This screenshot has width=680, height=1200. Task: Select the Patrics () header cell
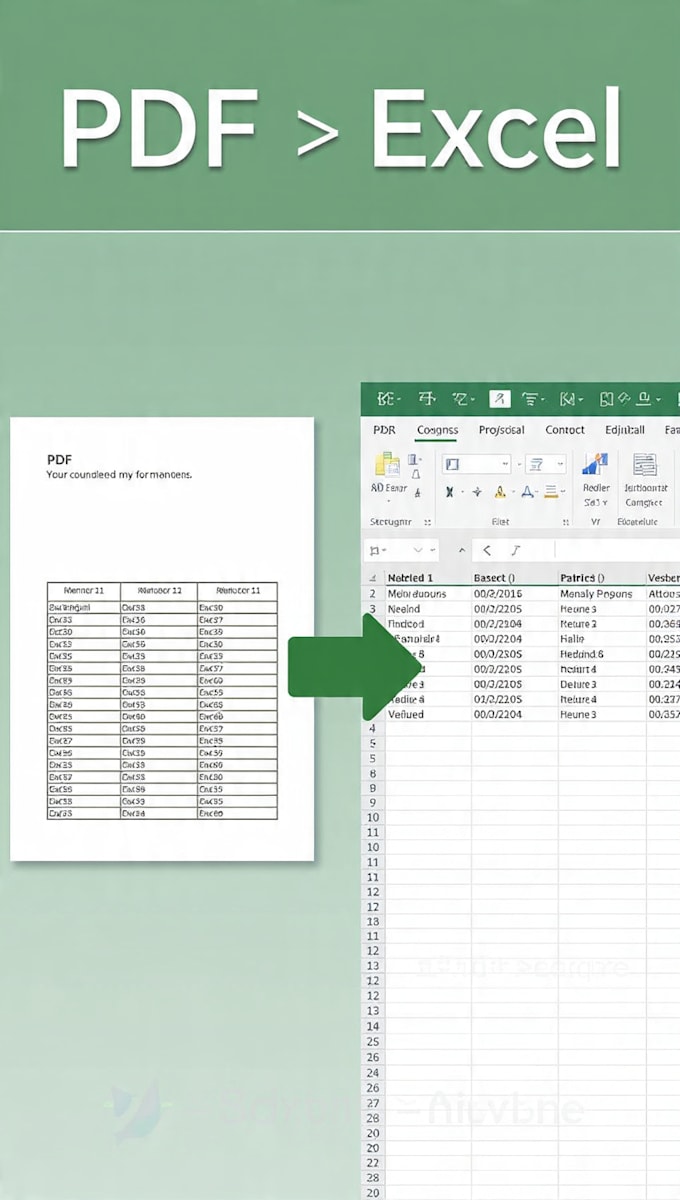[602, 578]
